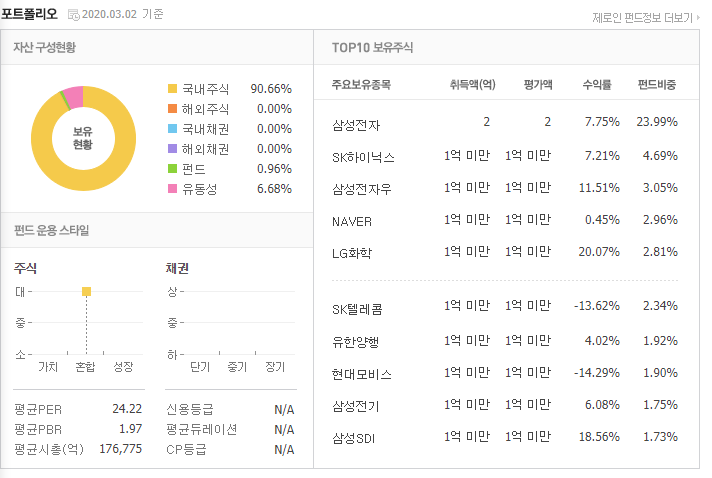Click the 평균PBR value 1.97
This screenshot has width=712, height=478.
131,429
